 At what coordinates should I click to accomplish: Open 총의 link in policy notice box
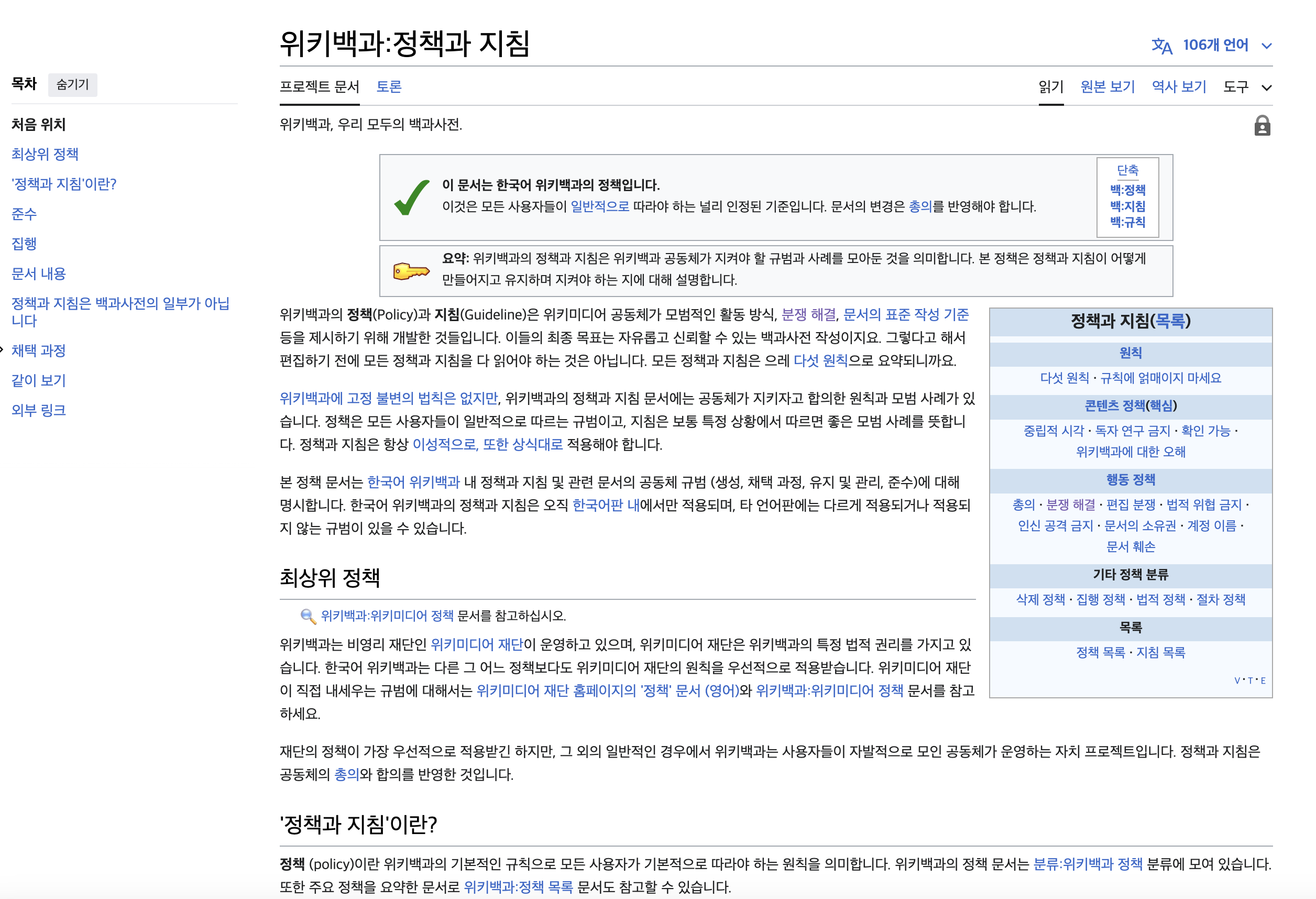[x=920, y=206]
